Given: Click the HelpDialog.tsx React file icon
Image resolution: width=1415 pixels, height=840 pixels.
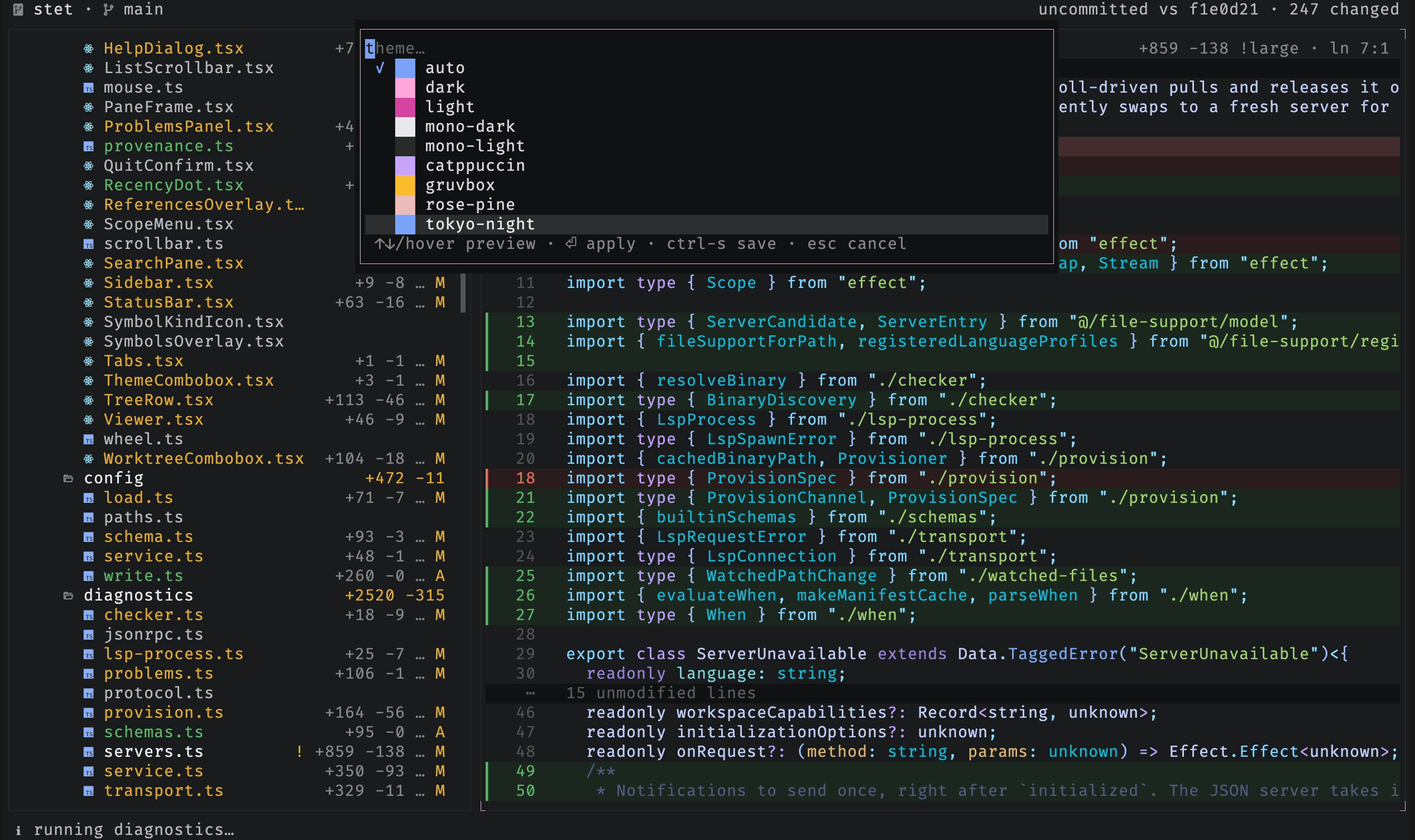Looking at the screenshot, I should [89, 49].
